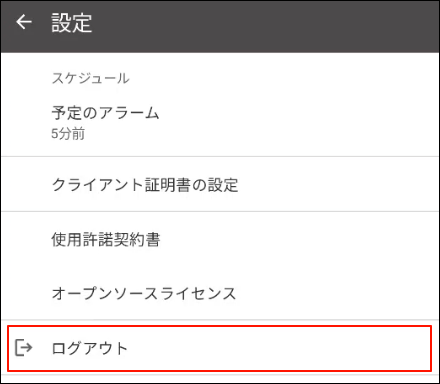
Task: Click the row area right of クライアント証明書の設定
Action: point(338,185)
